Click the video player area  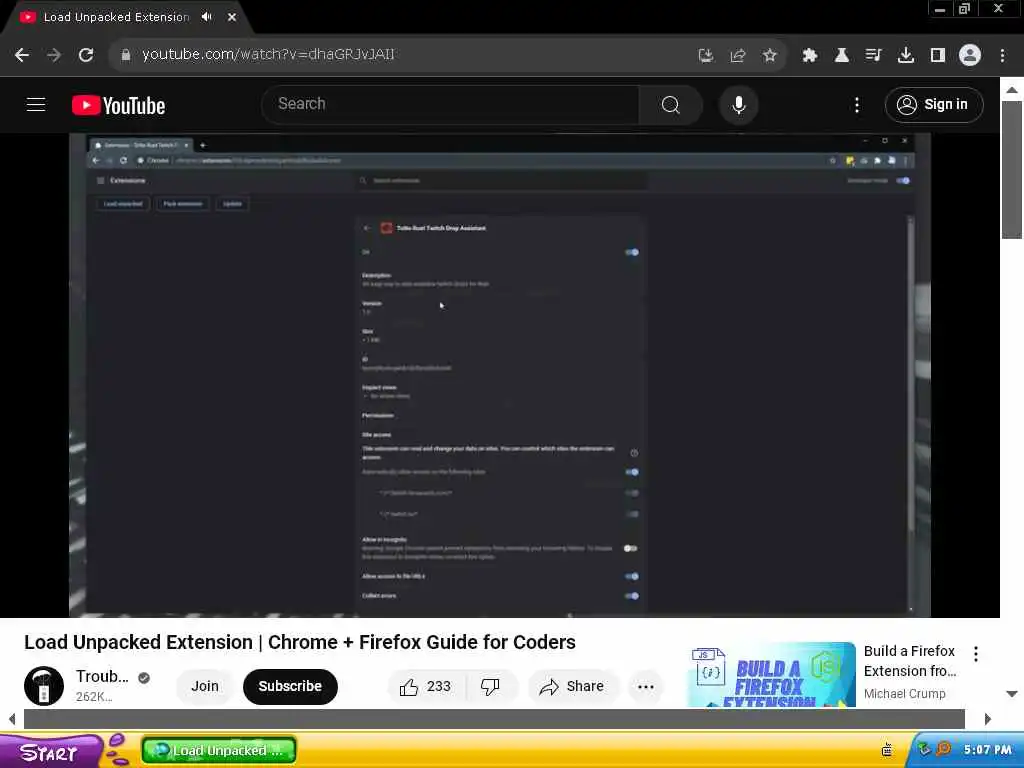click(500, 375)
